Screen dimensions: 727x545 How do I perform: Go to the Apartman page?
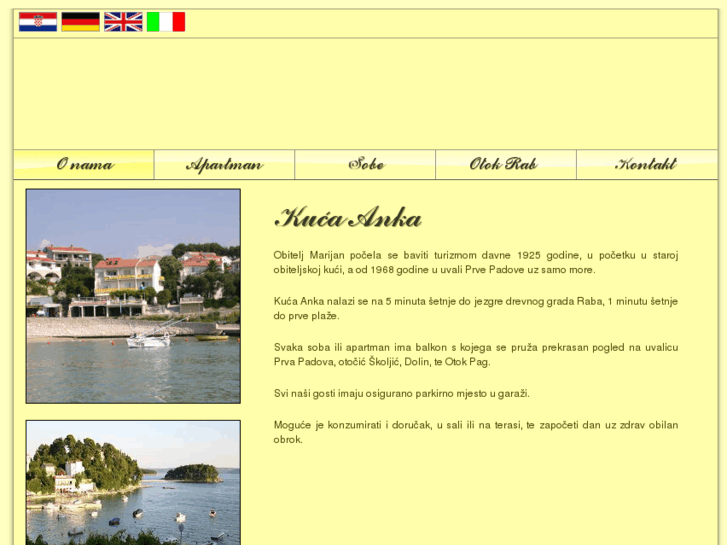(224, 165)
